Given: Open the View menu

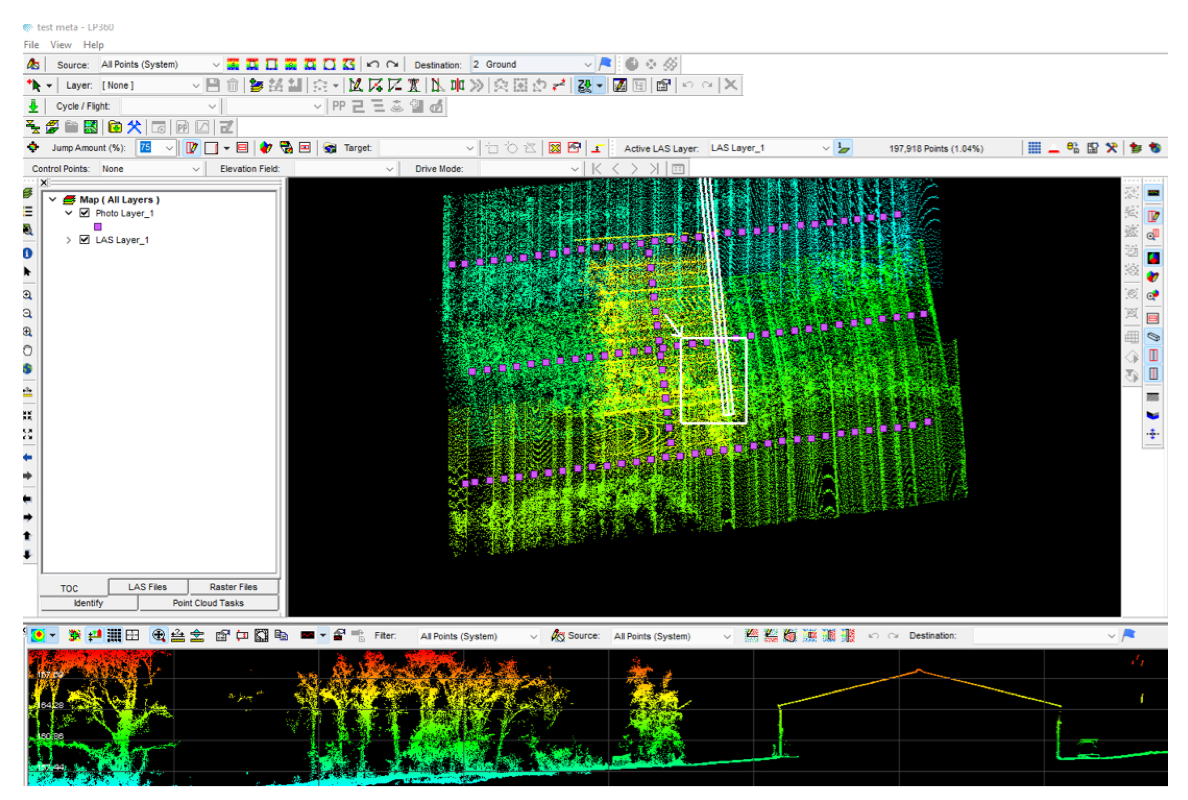Looking at the screenshot, I should 61,45.
